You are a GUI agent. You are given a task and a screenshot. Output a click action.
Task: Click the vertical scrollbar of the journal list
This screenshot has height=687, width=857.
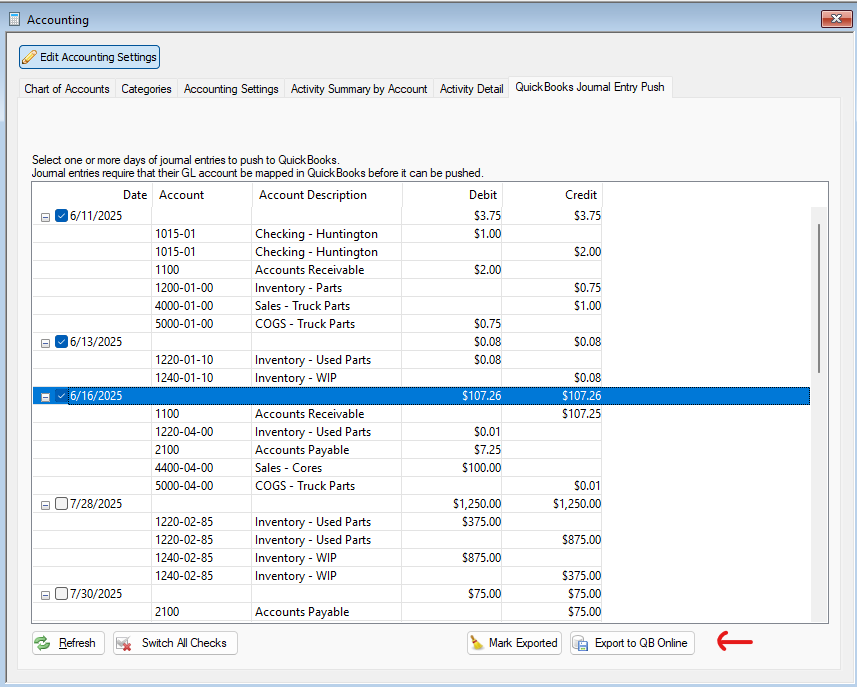819,300
